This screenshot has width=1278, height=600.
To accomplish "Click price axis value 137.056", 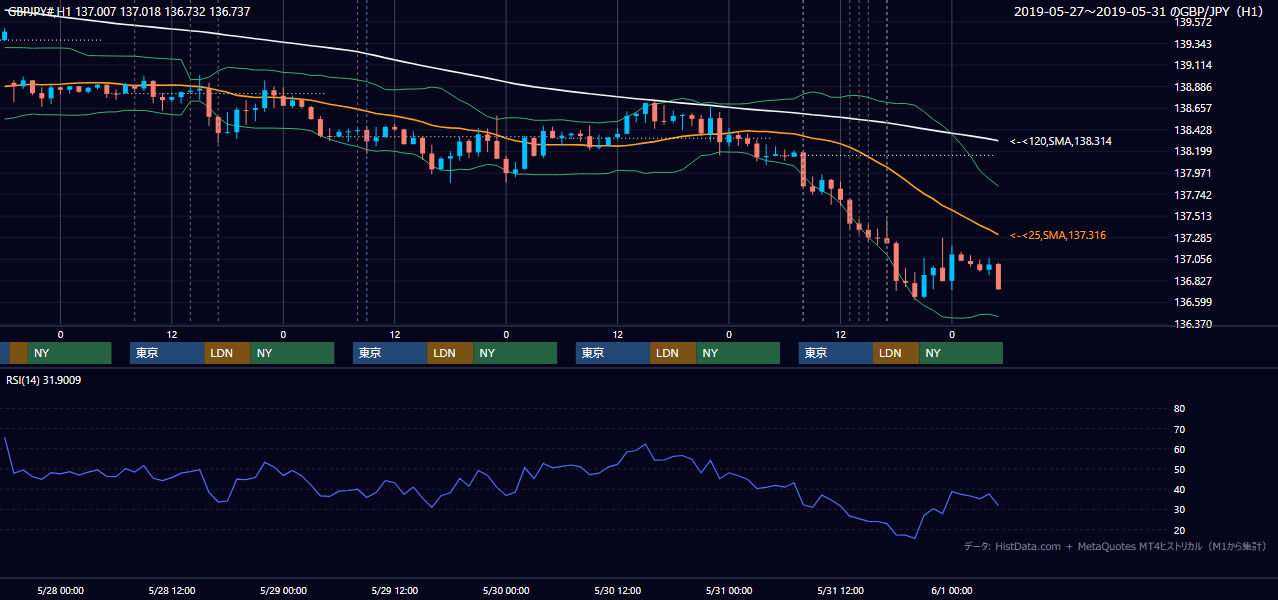I will [1193, 259].
